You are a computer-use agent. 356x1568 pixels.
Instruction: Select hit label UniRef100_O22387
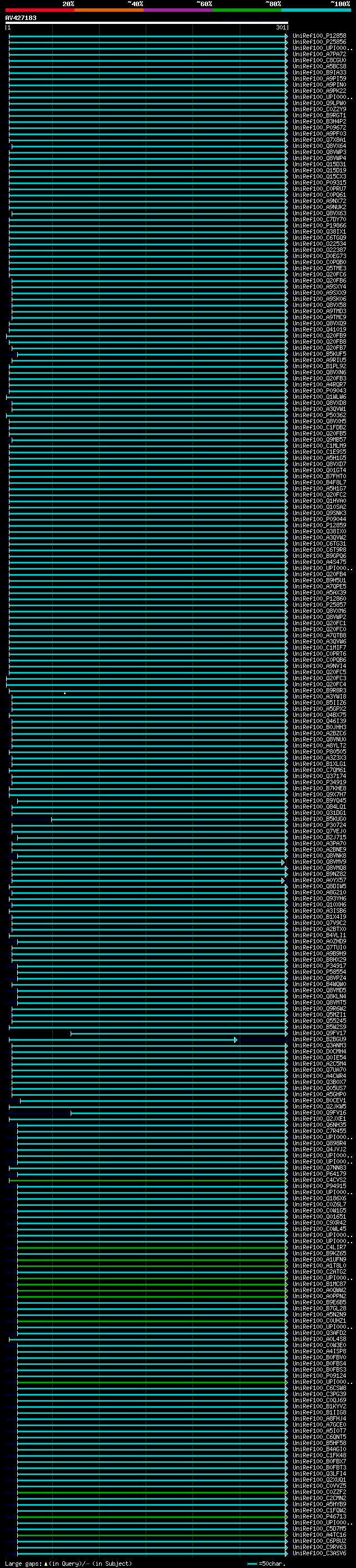coord(319,250)
